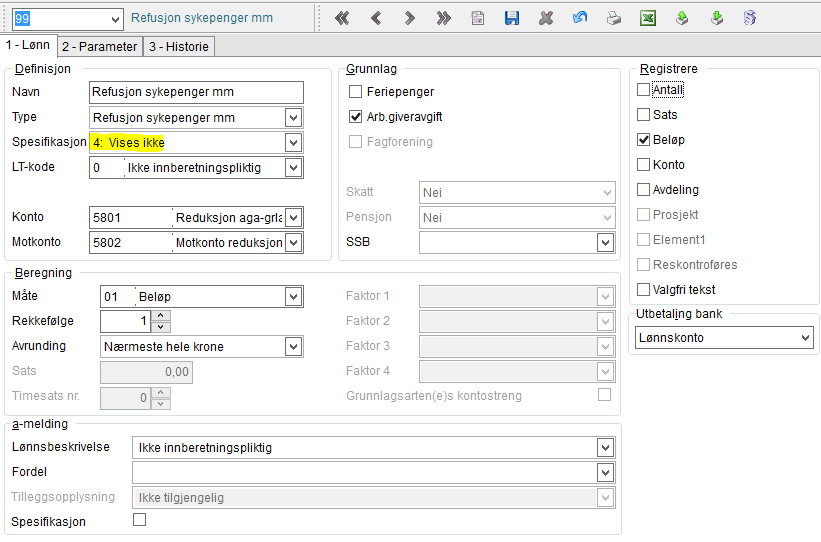This screenshot has height=542, width=821.
Task: Delete record with grey X icon
Action: coord(546,18)
